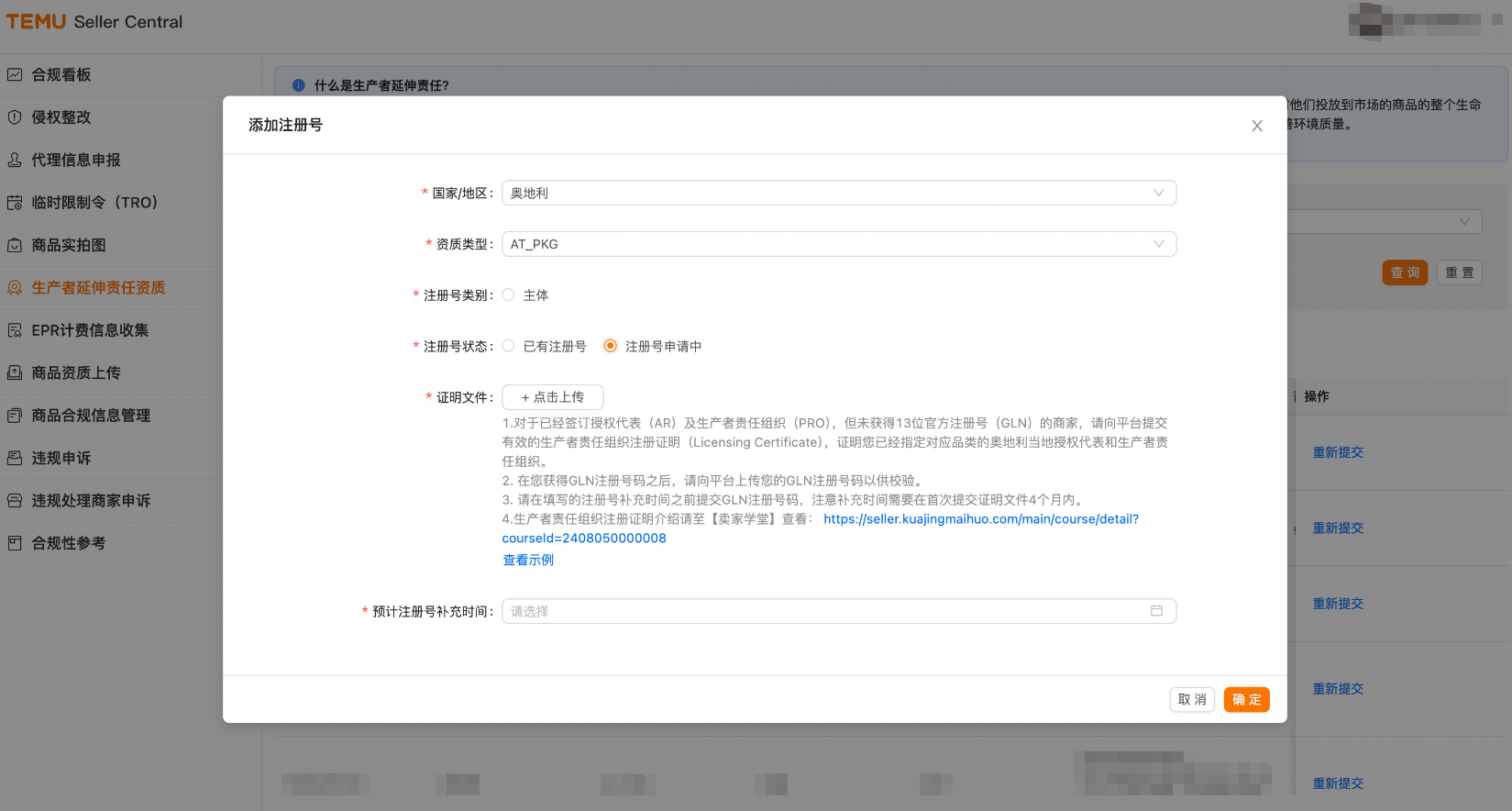Image resolution: width=1512 pixels, height=811 pixels.
Task: Click the EPR计费信息收集 sidebar icon
Action: (x=15, y=330)
